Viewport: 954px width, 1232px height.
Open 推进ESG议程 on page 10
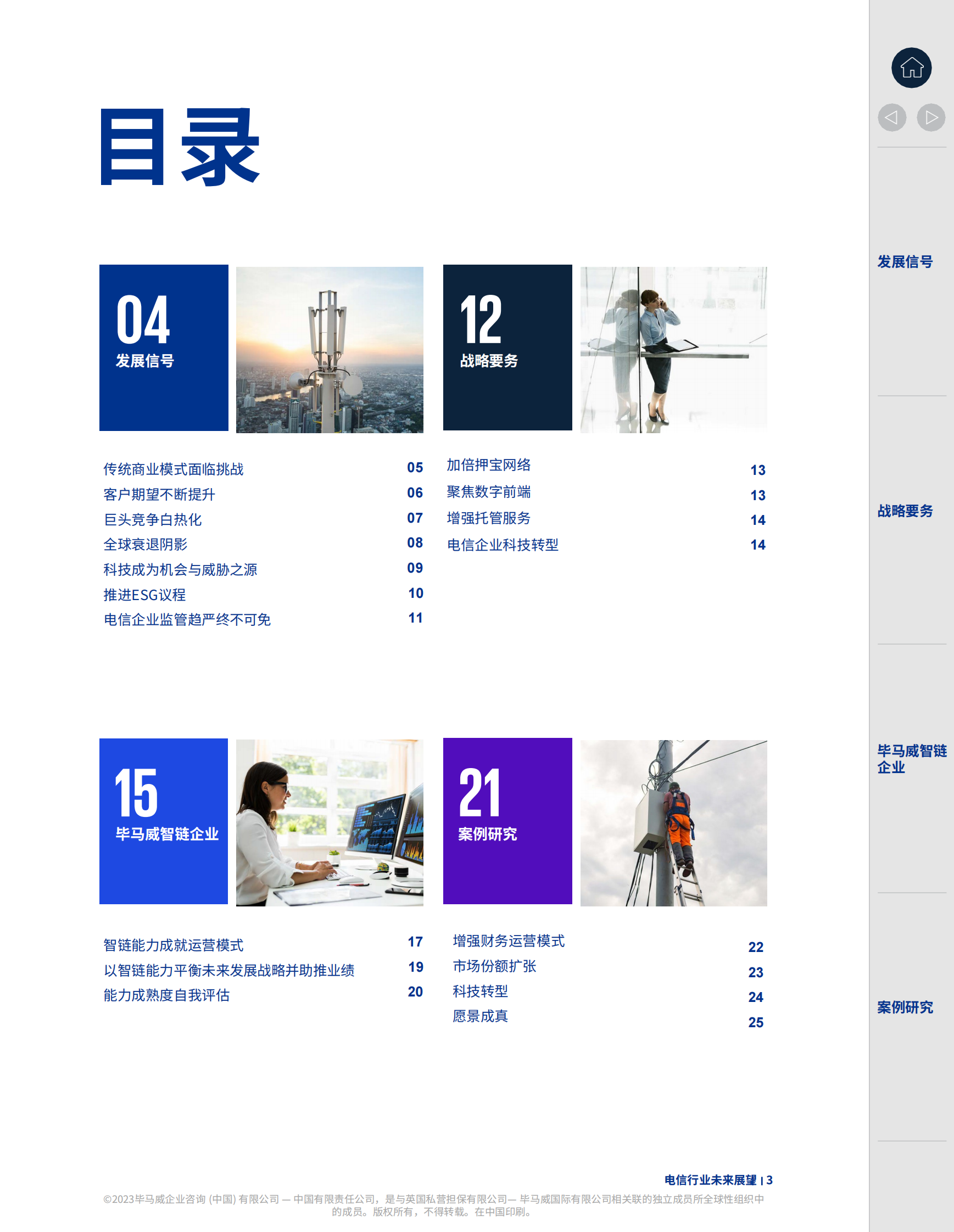click(x=144, y=595)
